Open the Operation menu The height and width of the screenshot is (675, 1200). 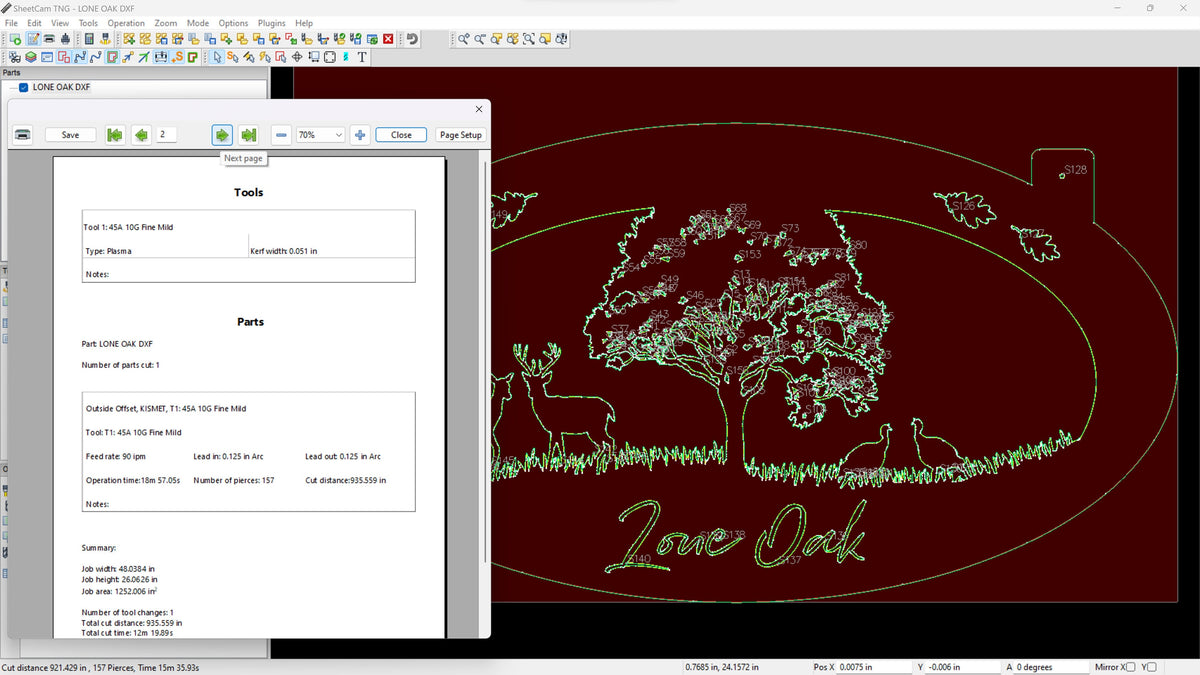(x=126, y=23)
